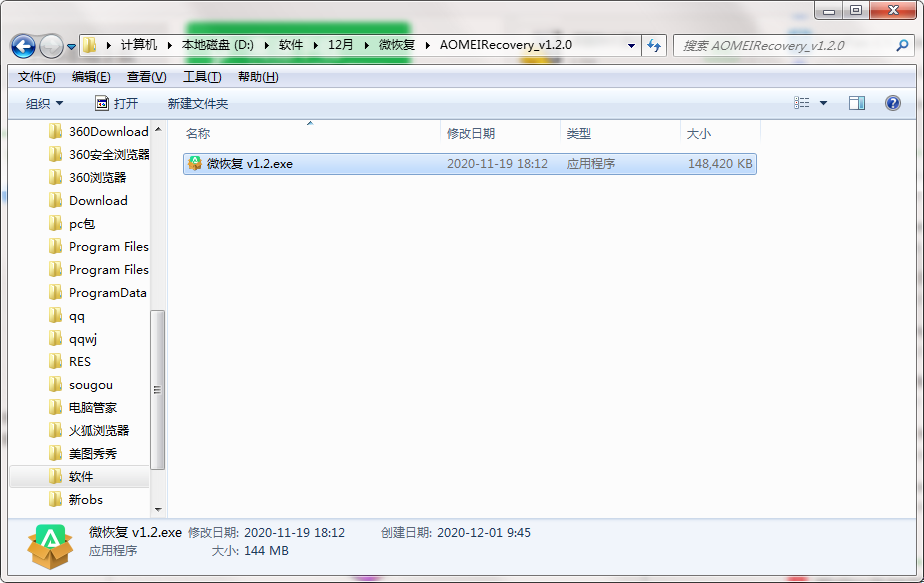Select the RES folder in the tree

[80, 362]
